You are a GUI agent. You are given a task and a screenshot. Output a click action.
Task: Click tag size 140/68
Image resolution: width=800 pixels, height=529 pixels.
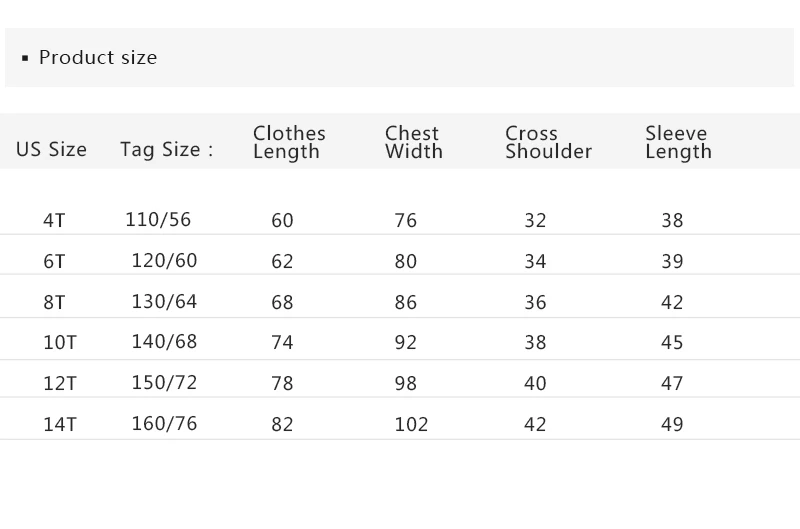(x=164, y=342)
